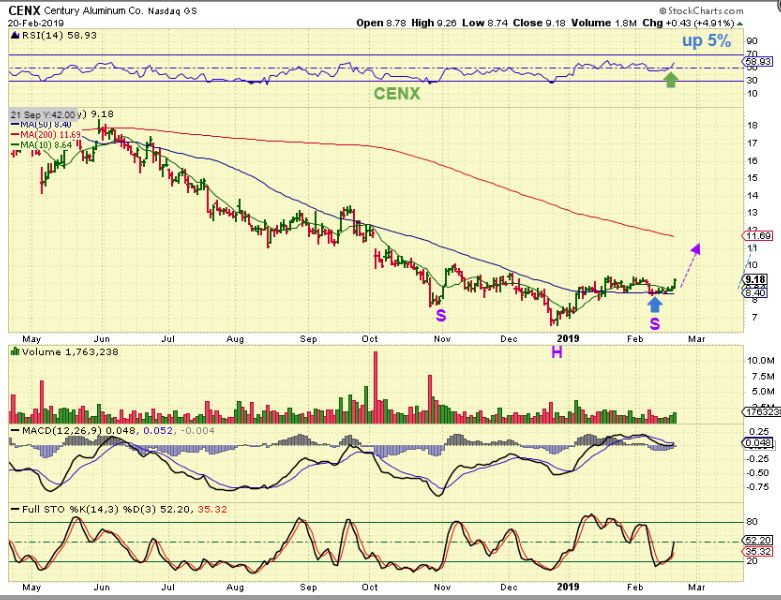Click the MA(50) 8.40 legend entry

[x=41, y=124]
